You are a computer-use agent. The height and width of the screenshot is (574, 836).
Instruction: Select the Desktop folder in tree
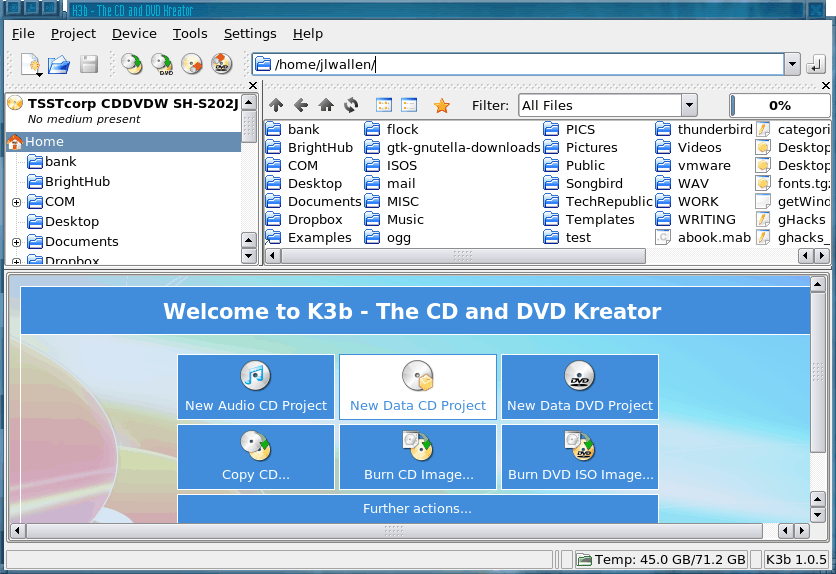point(63,222)
